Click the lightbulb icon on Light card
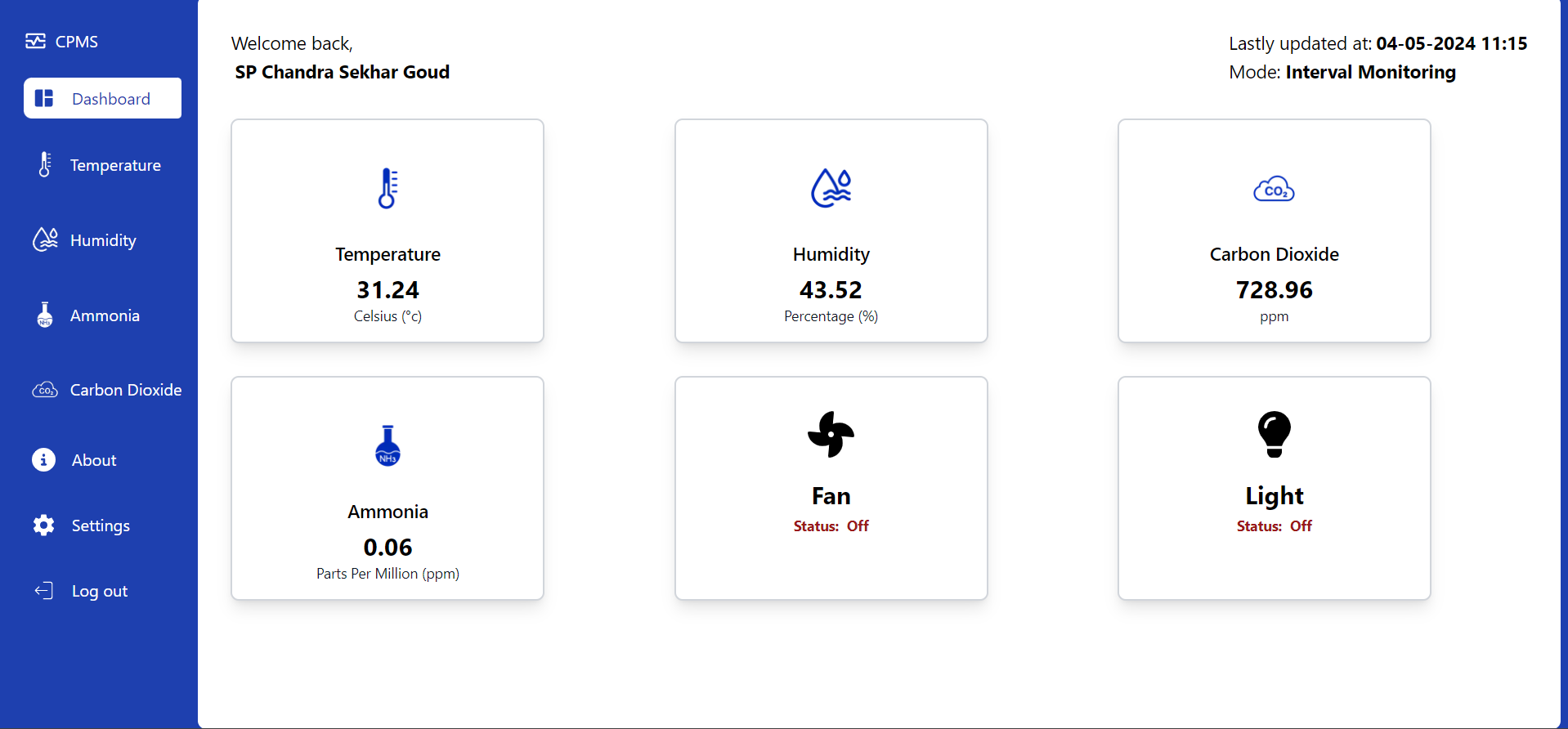Screen dimensions: 1568x729 coord(1274,434)
